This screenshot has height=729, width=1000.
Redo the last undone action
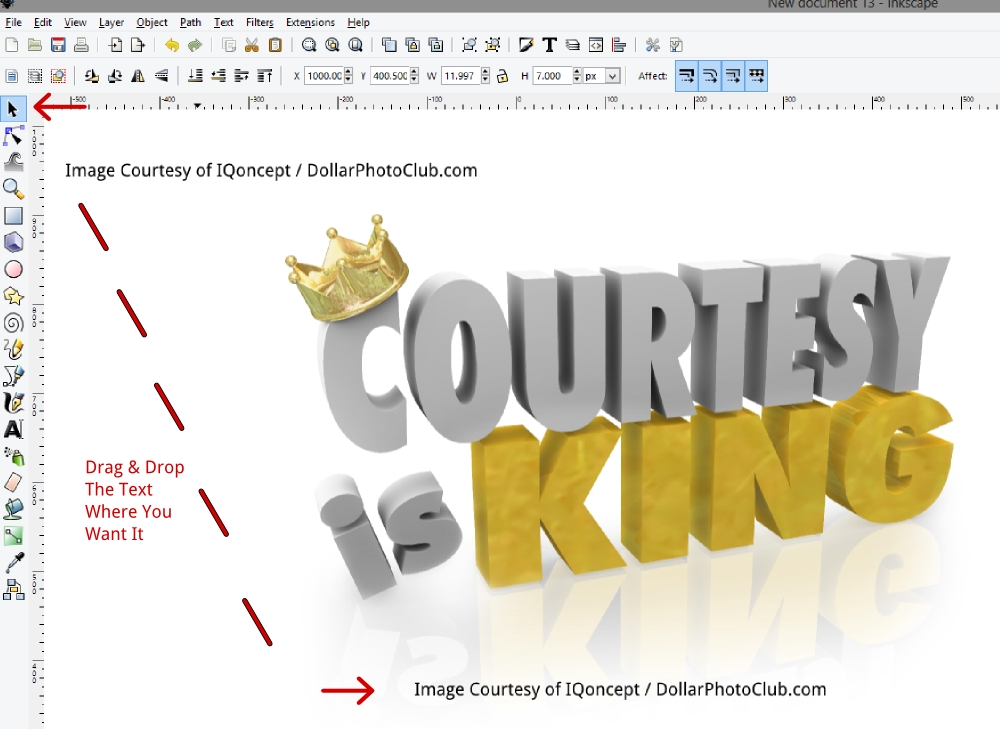195,45
